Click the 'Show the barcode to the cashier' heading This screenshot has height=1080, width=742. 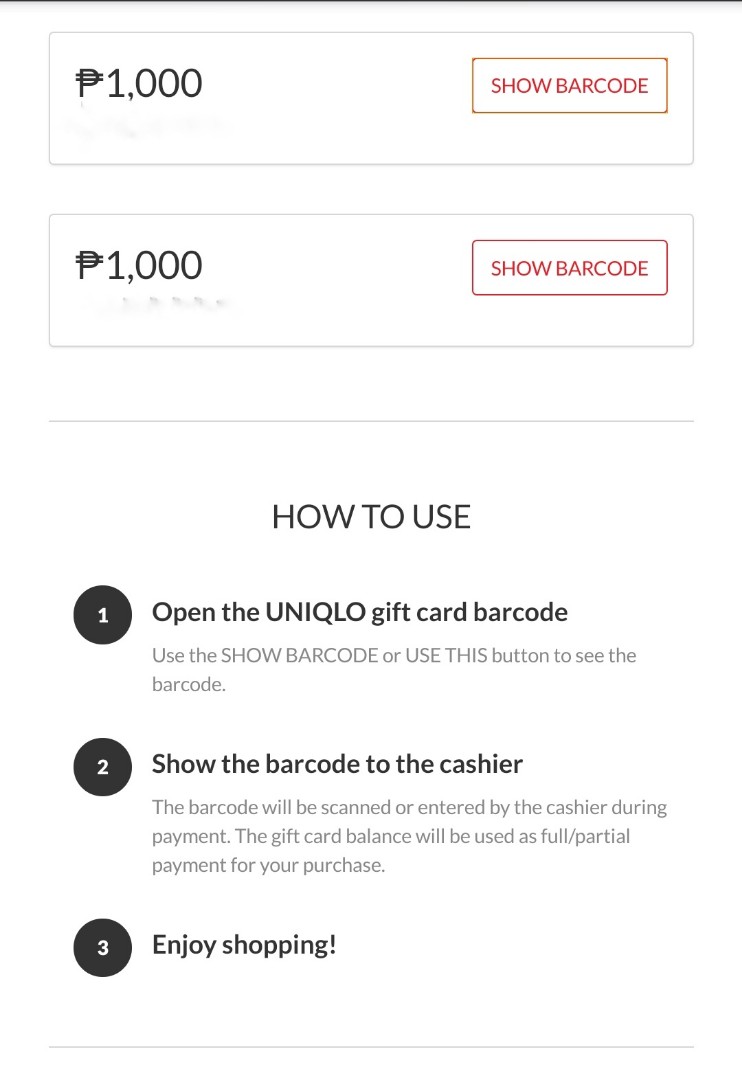(337, 763)
